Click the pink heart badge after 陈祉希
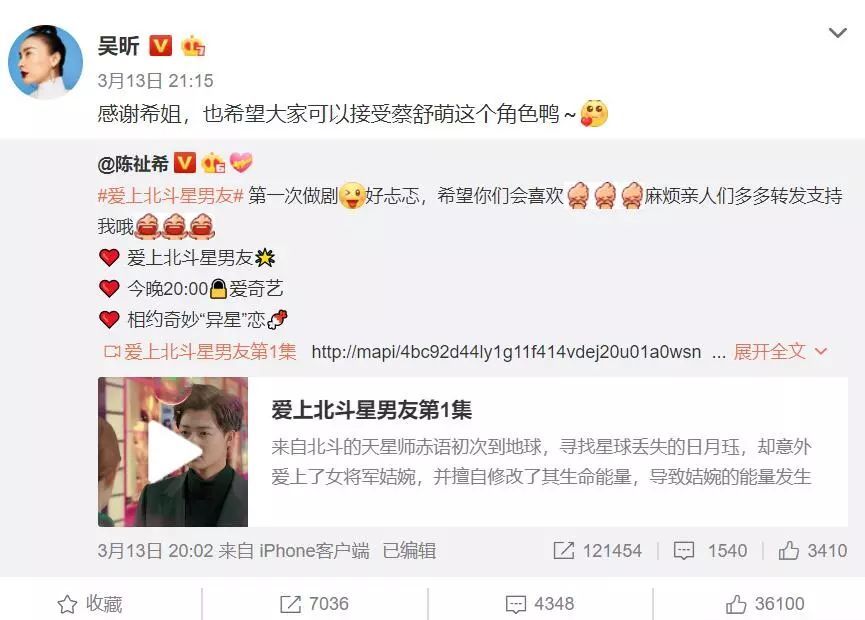865x620 pixels. (x=241, y=162)
